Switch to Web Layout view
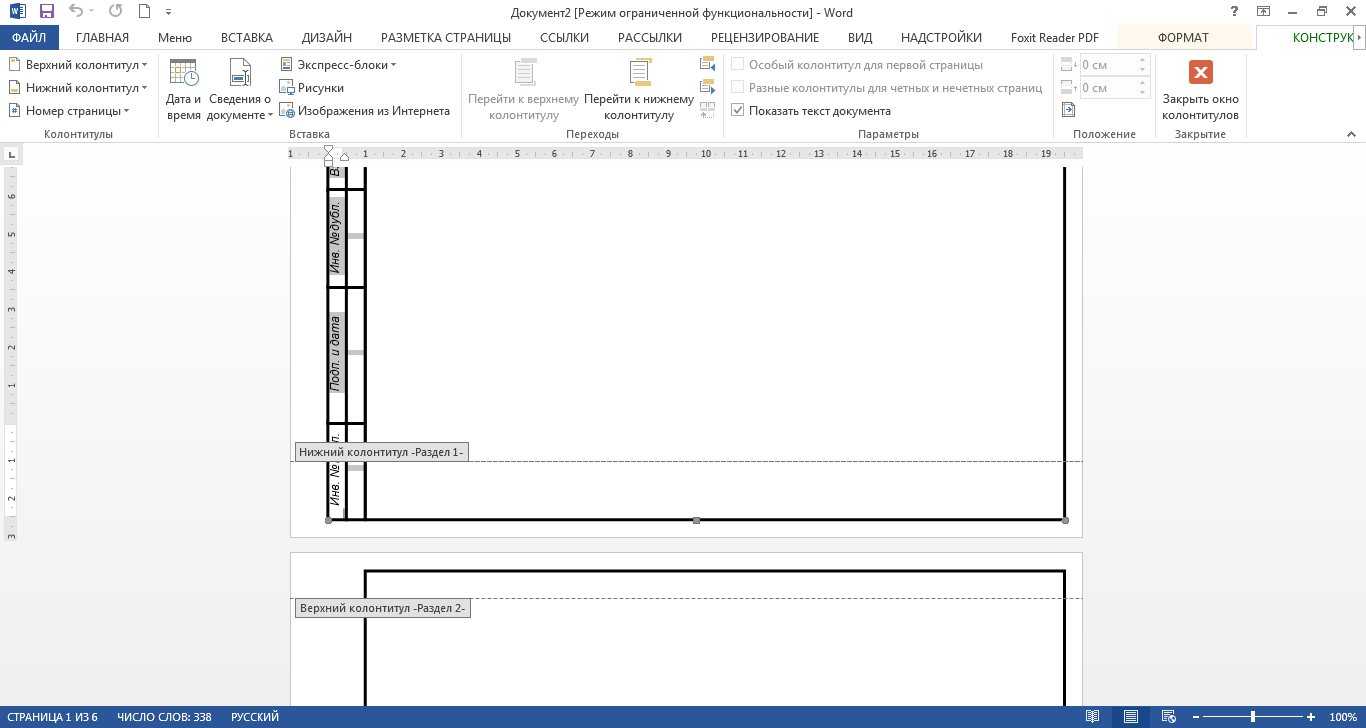 pos(1168,717)
